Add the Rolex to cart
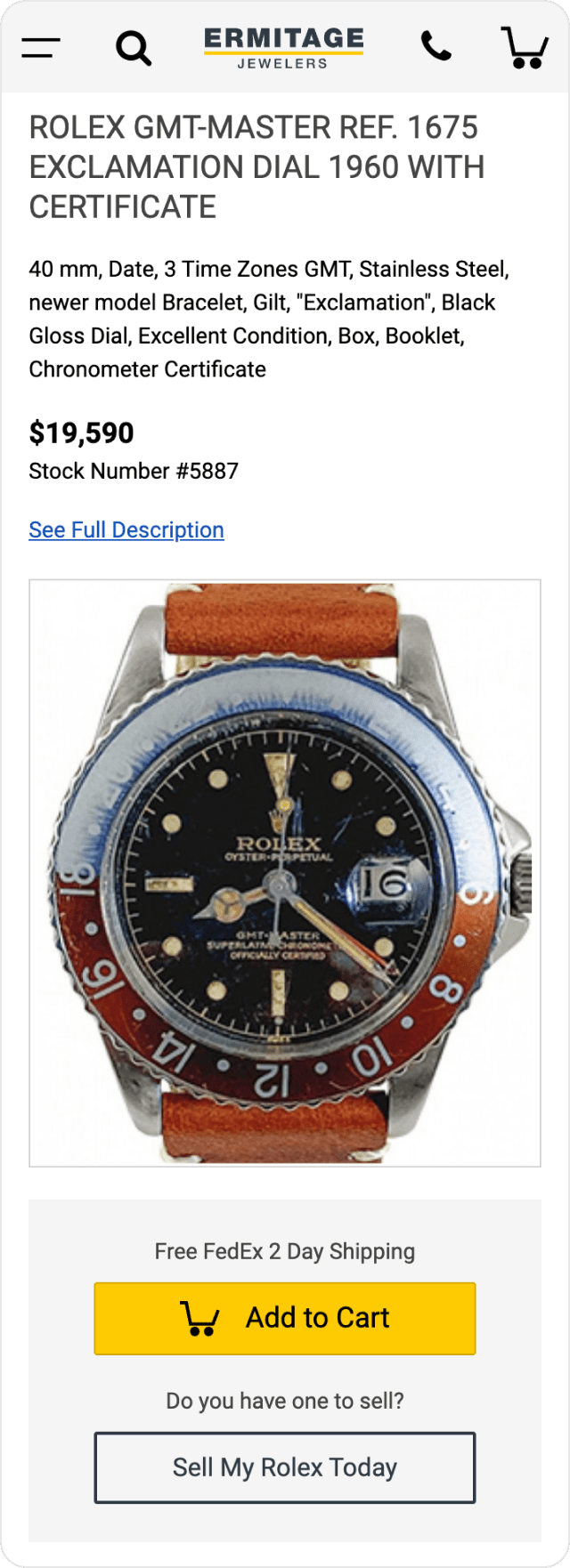 [x=285, y=1318]
